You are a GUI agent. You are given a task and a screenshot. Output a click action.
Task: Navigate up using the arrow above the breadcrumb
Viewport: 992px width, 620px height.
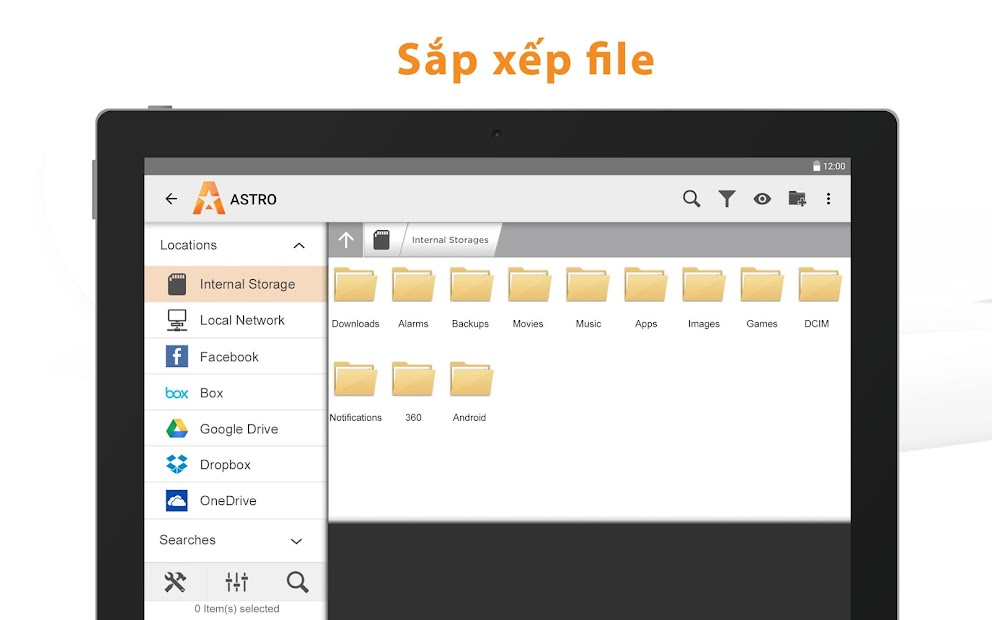click(x=345, y=239)
